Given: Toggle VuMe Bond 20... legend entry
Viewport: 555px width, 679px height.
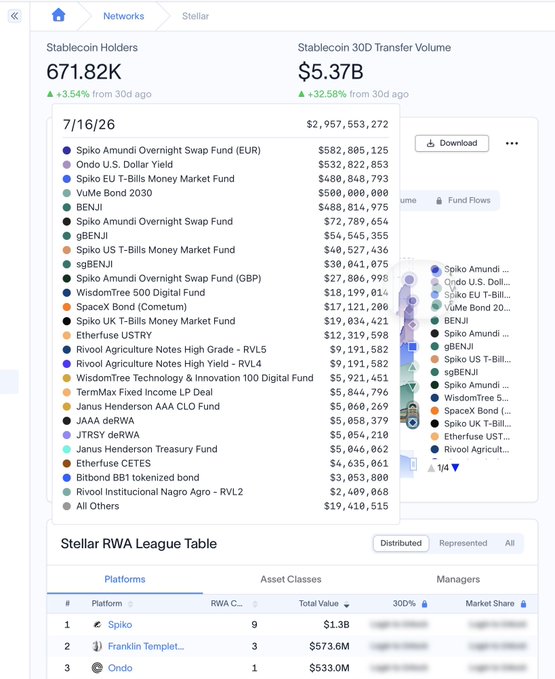Looking at the screenshot, I should click(x=471, y=308).
